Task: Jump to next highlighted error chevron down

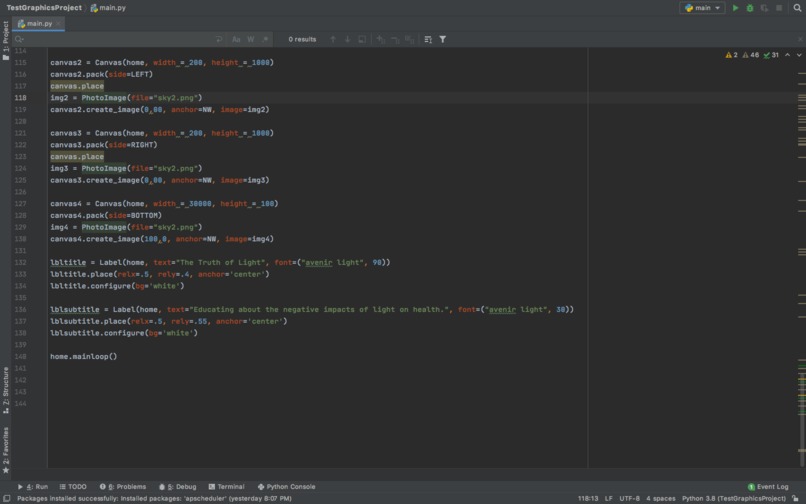Action: click(x=799, y=55)
